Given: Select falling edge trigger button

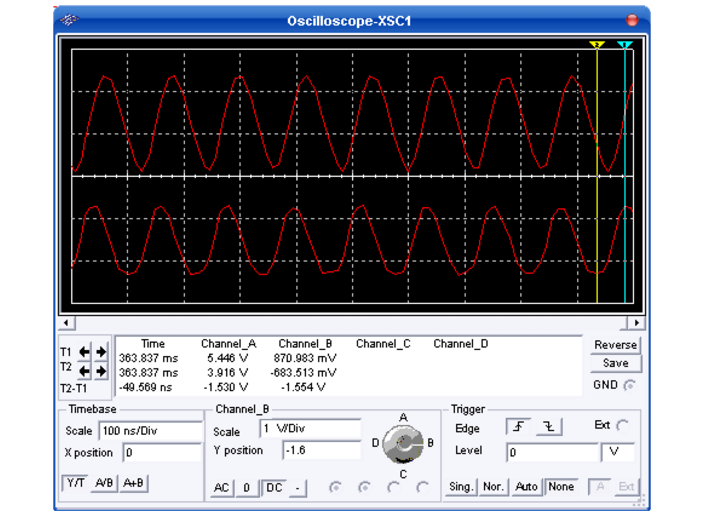Looking at the screenshot, I should coord(547,427).
